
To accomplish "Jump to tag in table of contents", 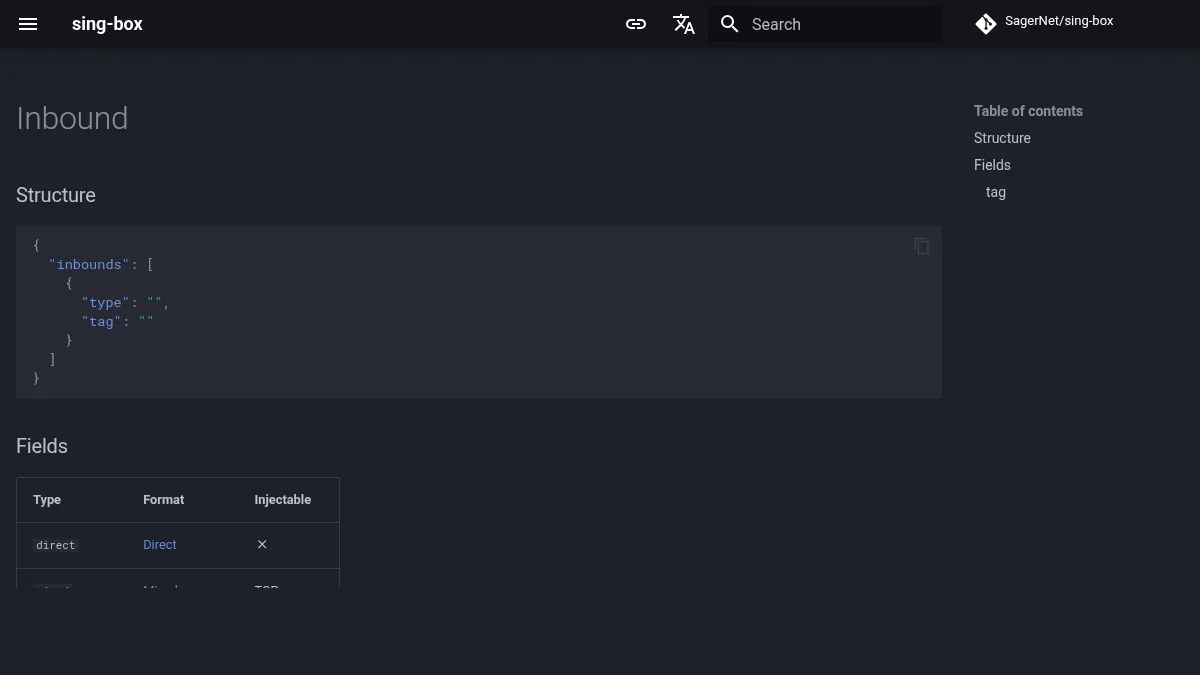I will (x=996, y=192).
